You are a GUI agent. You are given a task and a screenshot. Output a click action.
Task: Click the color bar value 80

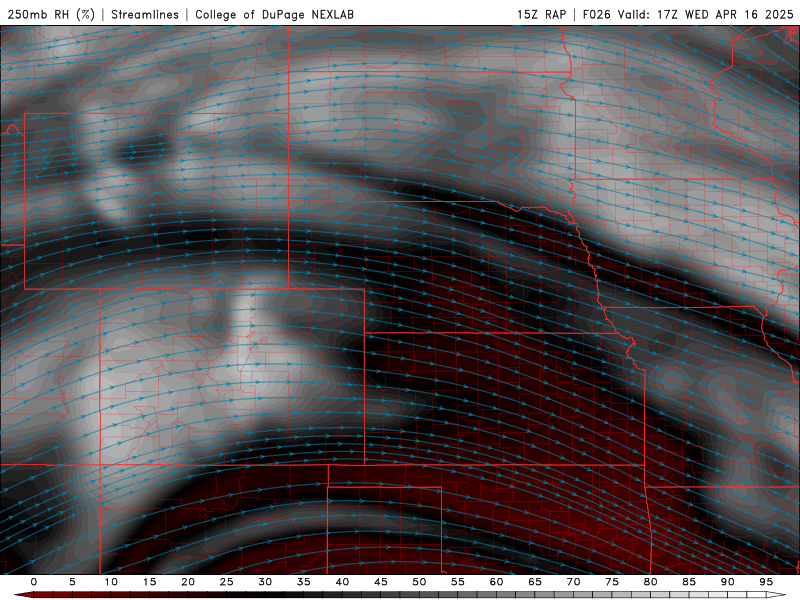click(x=651, y=582)
